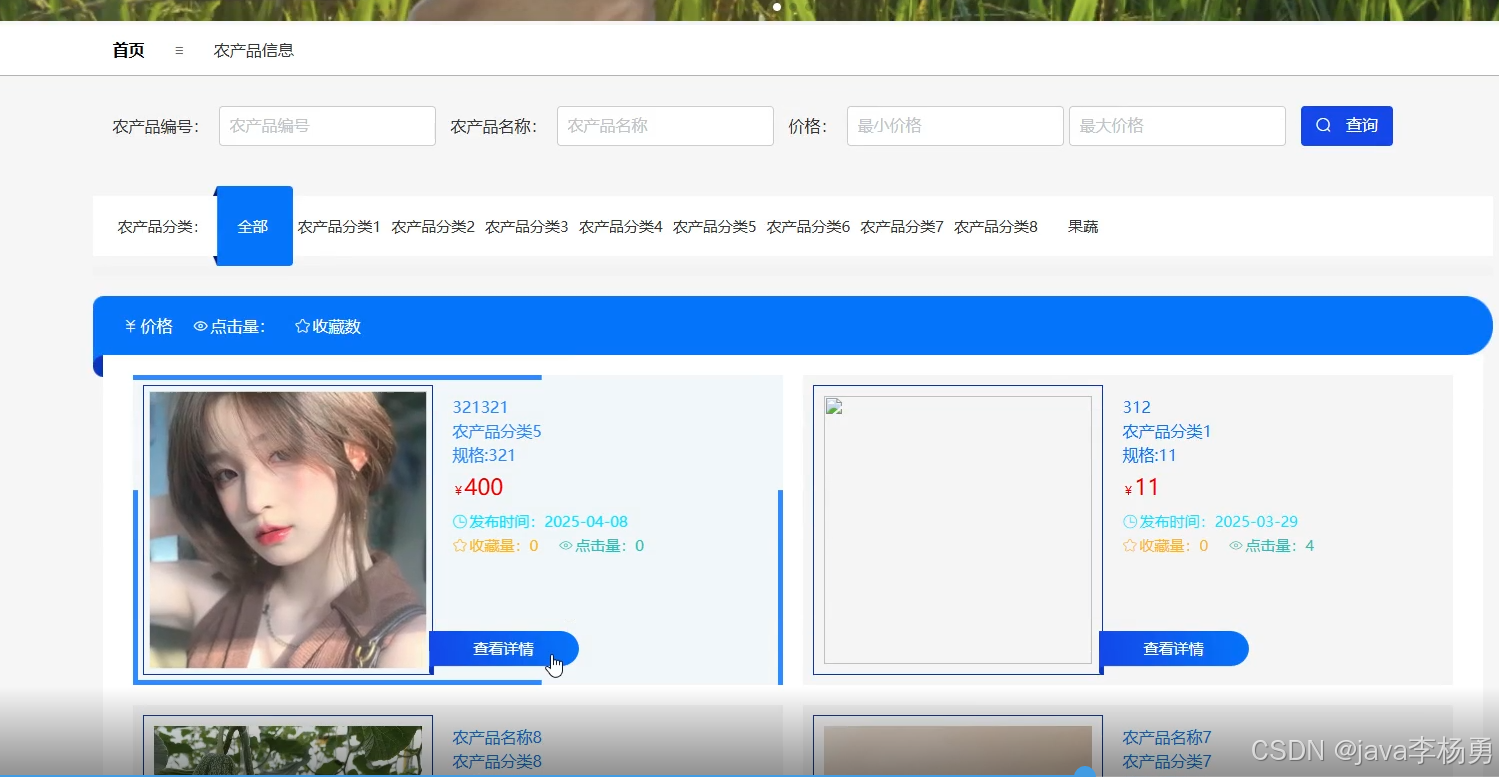The height and width of the screenshot is (777, 1499).
Task: Click the ≡ breadcrumb separator icon
Action: click(x=179, y=50)
